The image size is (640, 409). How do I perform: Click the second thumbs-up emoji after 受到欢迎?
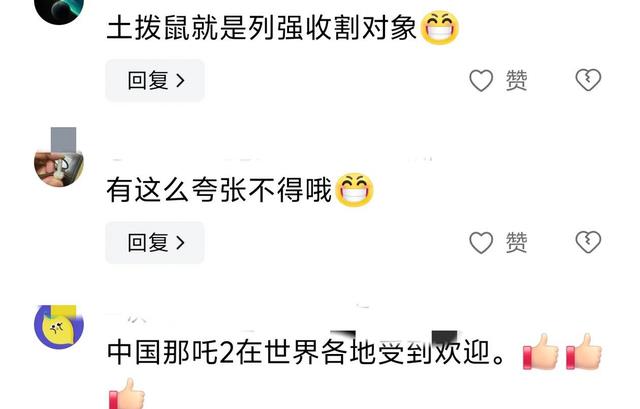(x=584, y=352)
